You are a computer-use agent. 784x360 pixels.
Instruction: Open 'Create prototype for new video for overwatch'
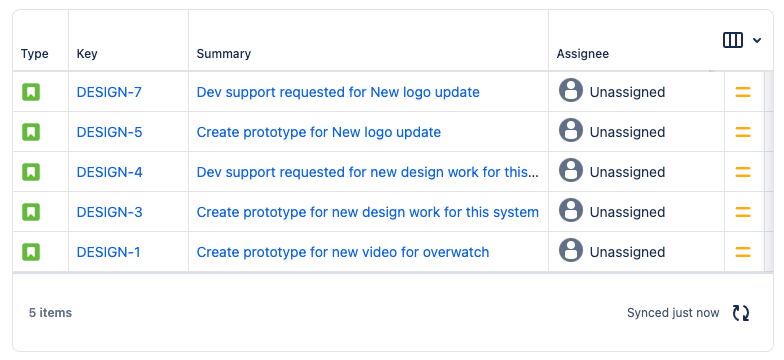342,252
